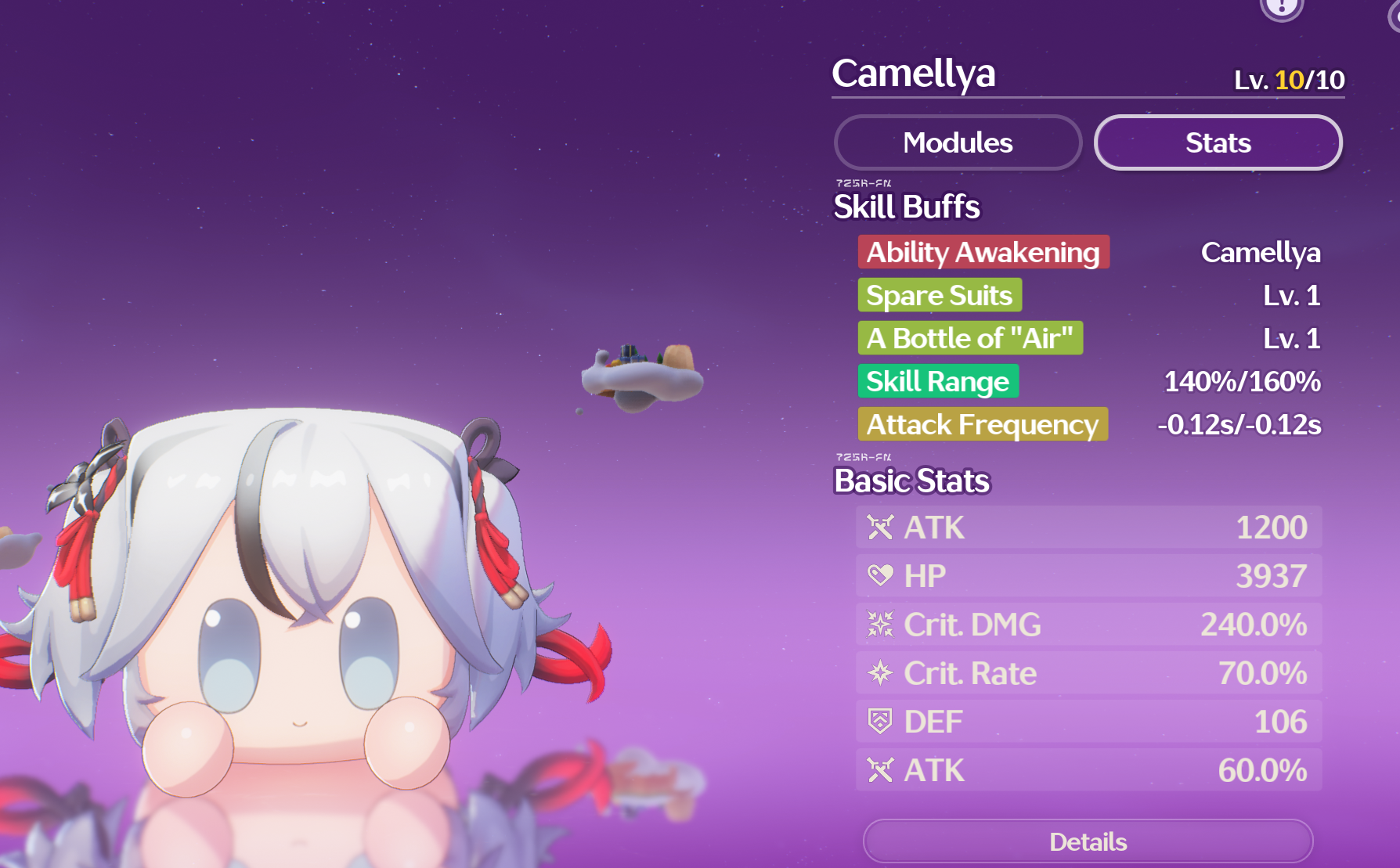Click the Lv. 10/10 level indicator
Screen dimensions: 1400x868
coord(1289,80)
